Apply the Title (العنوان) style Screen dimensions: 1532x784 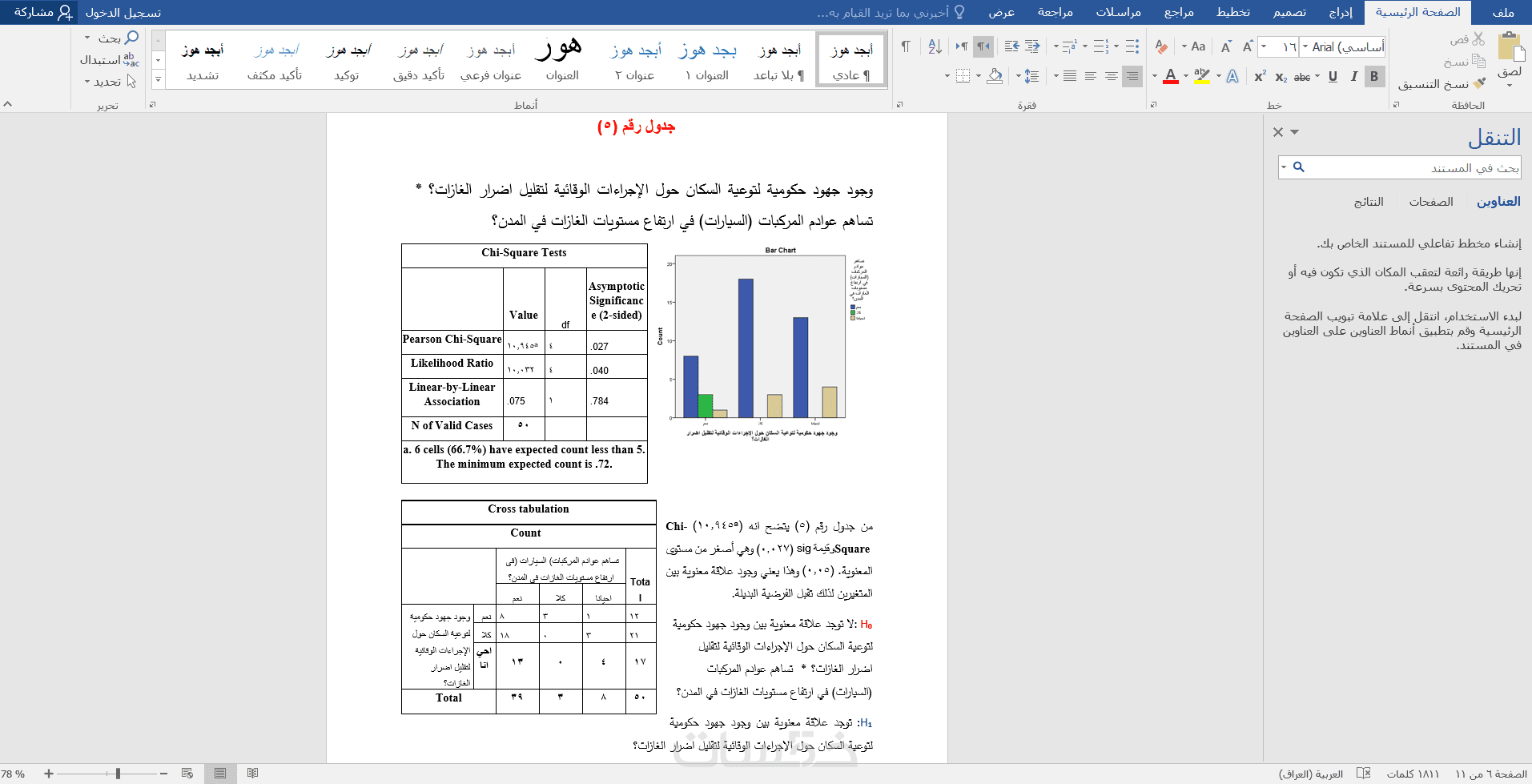click(x=562, y=59)
